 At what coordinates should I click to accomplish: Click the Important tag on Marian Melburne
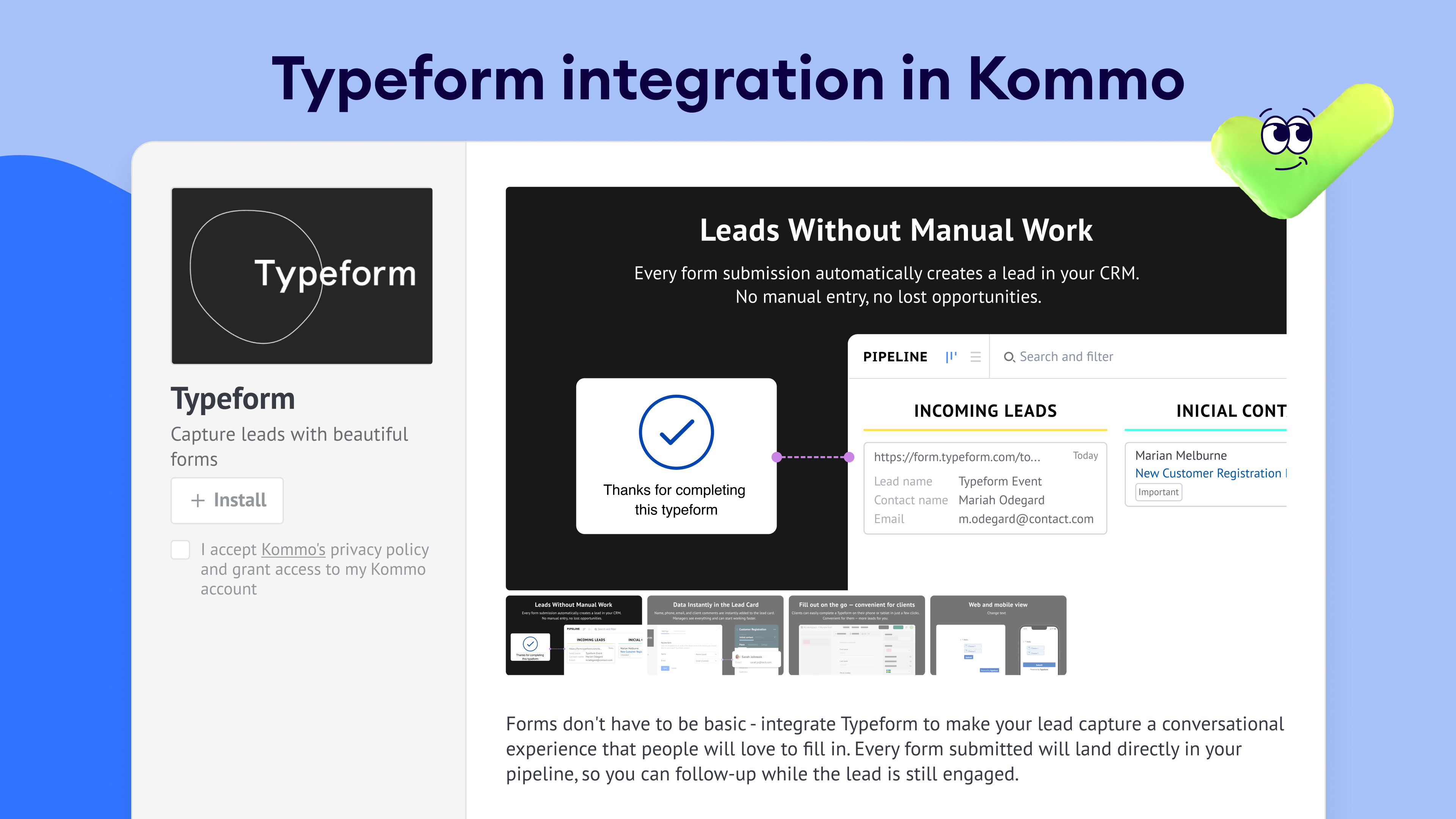(1158, 492)
